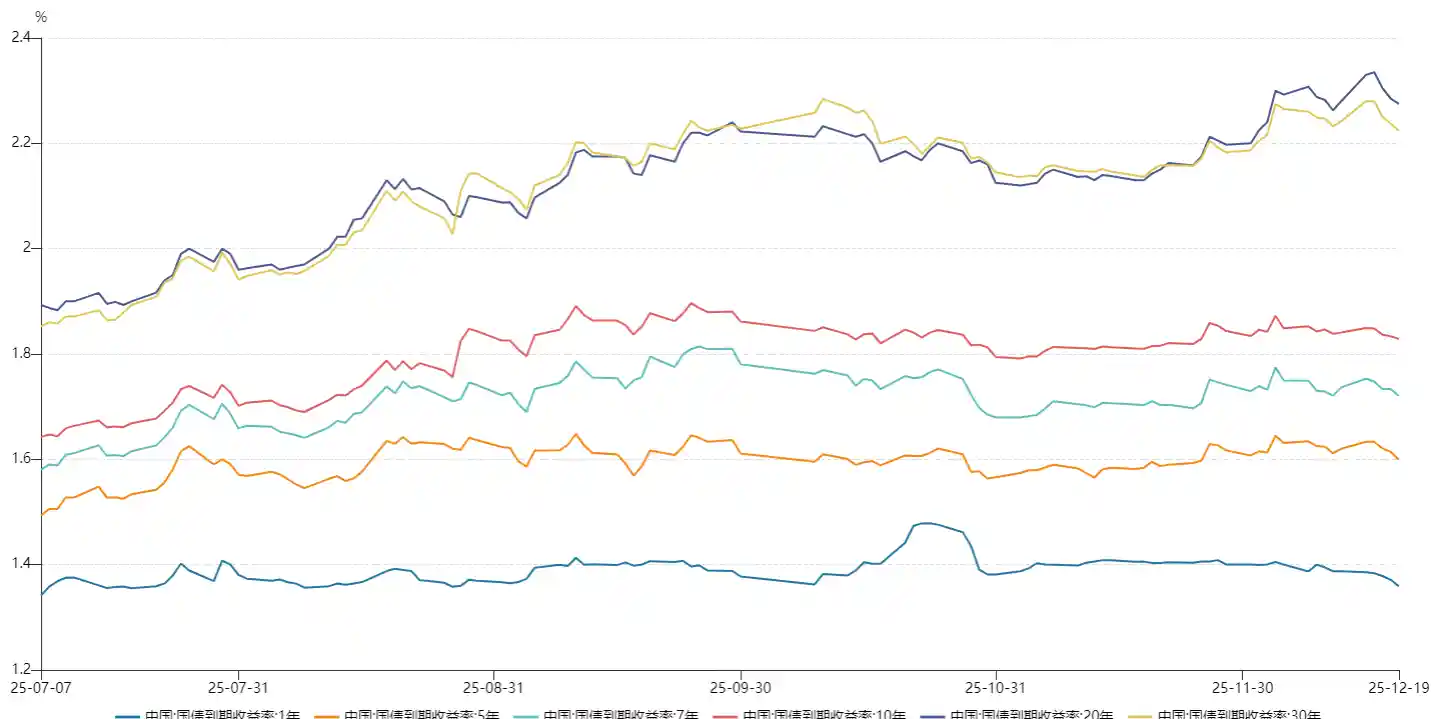The width and height of the screenshot is (1431, 719).
Task: Click the 2.4 value on the y-axis
Action: [20, 38]
